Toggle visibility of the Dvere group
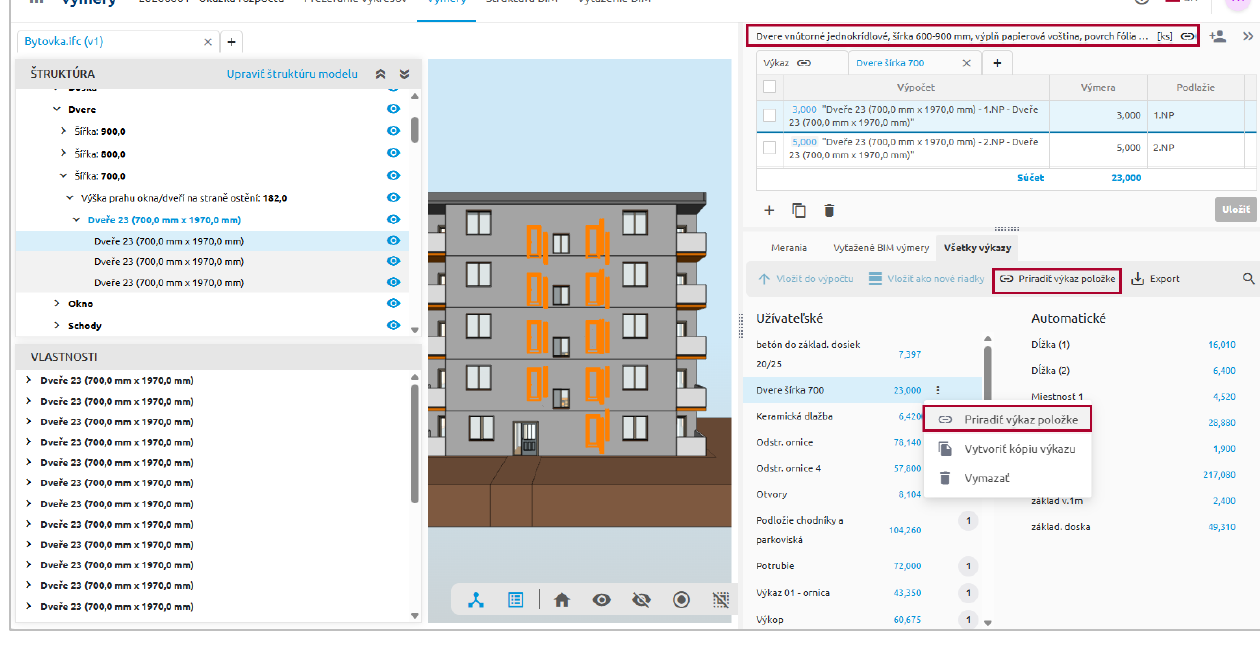1260x650 pixels. point(393,109)
